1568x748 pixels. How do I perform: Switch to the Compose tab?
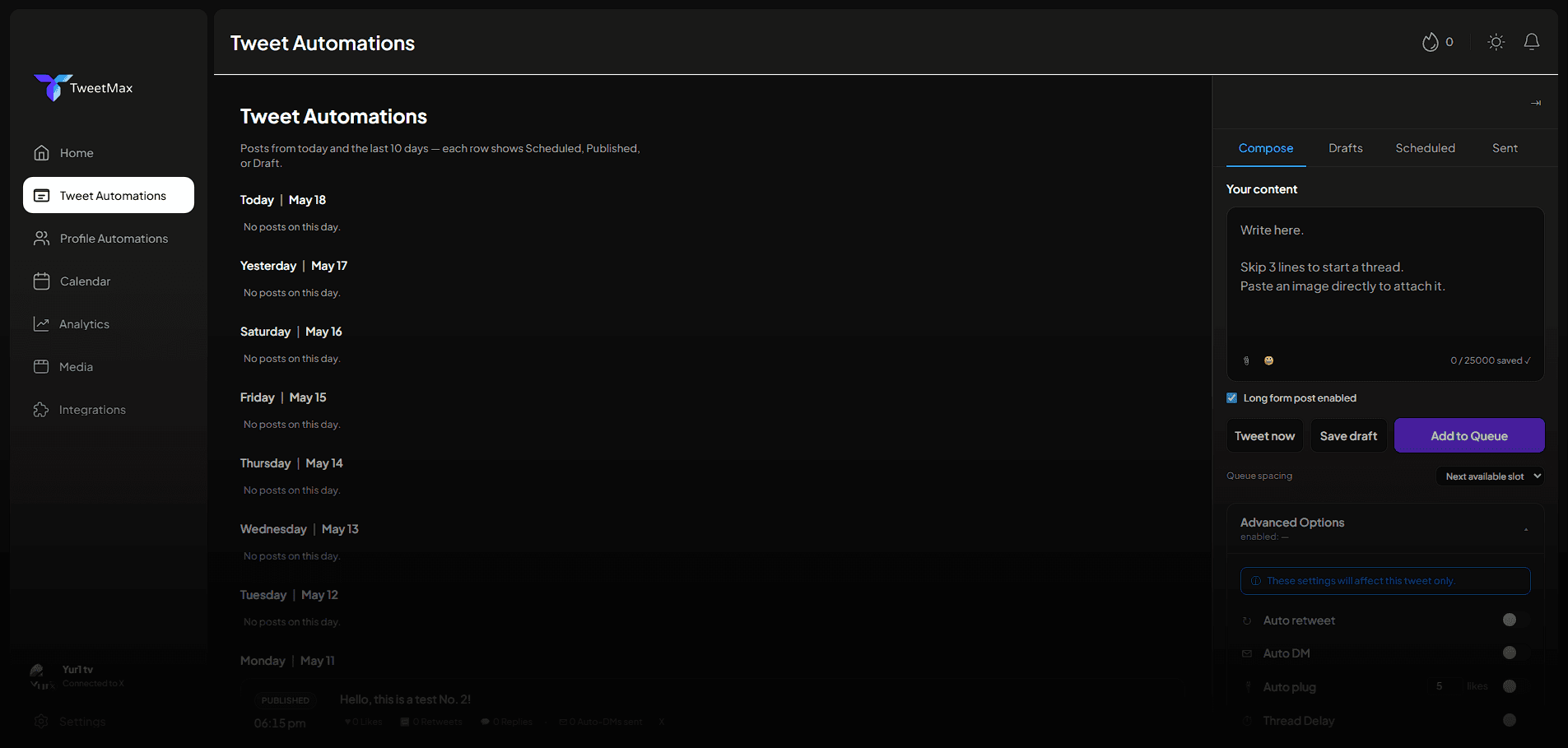pos(1266,148)
